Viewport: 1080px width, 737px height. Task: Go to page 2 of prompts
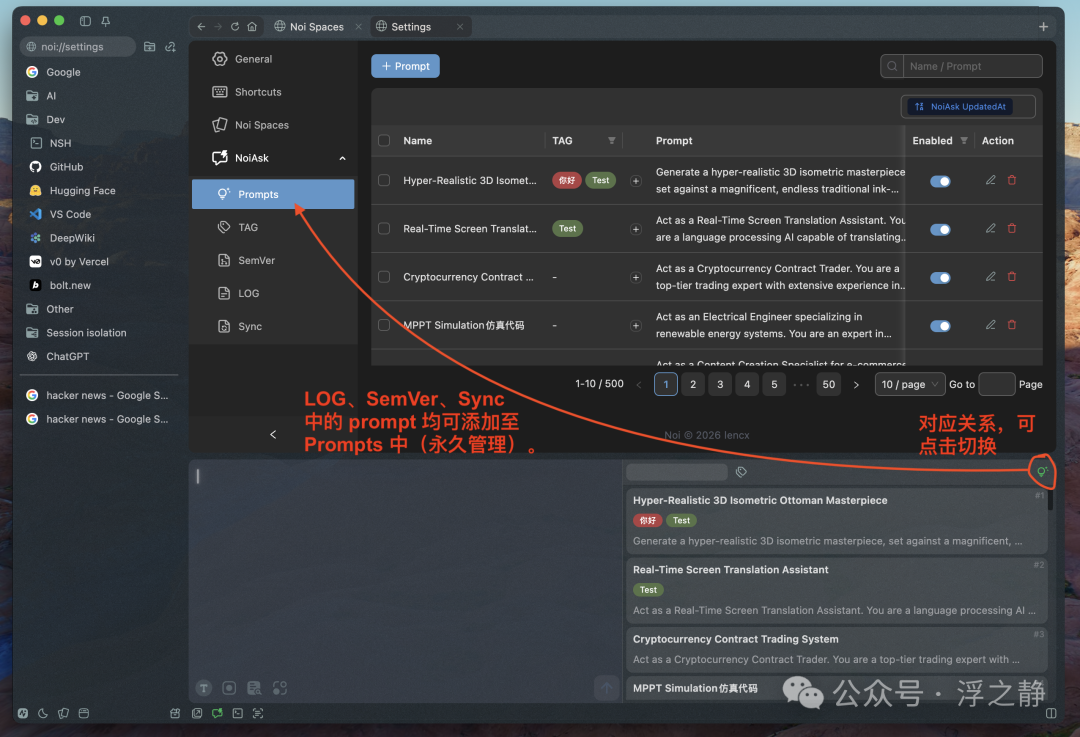693,384
